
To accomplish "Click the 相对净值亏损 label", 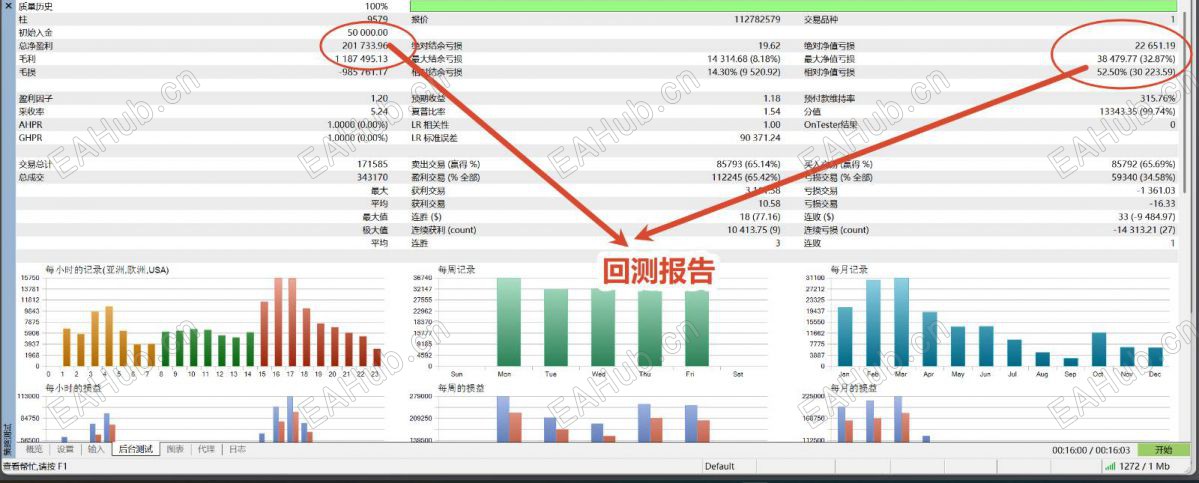I will [x=830, y=72].
